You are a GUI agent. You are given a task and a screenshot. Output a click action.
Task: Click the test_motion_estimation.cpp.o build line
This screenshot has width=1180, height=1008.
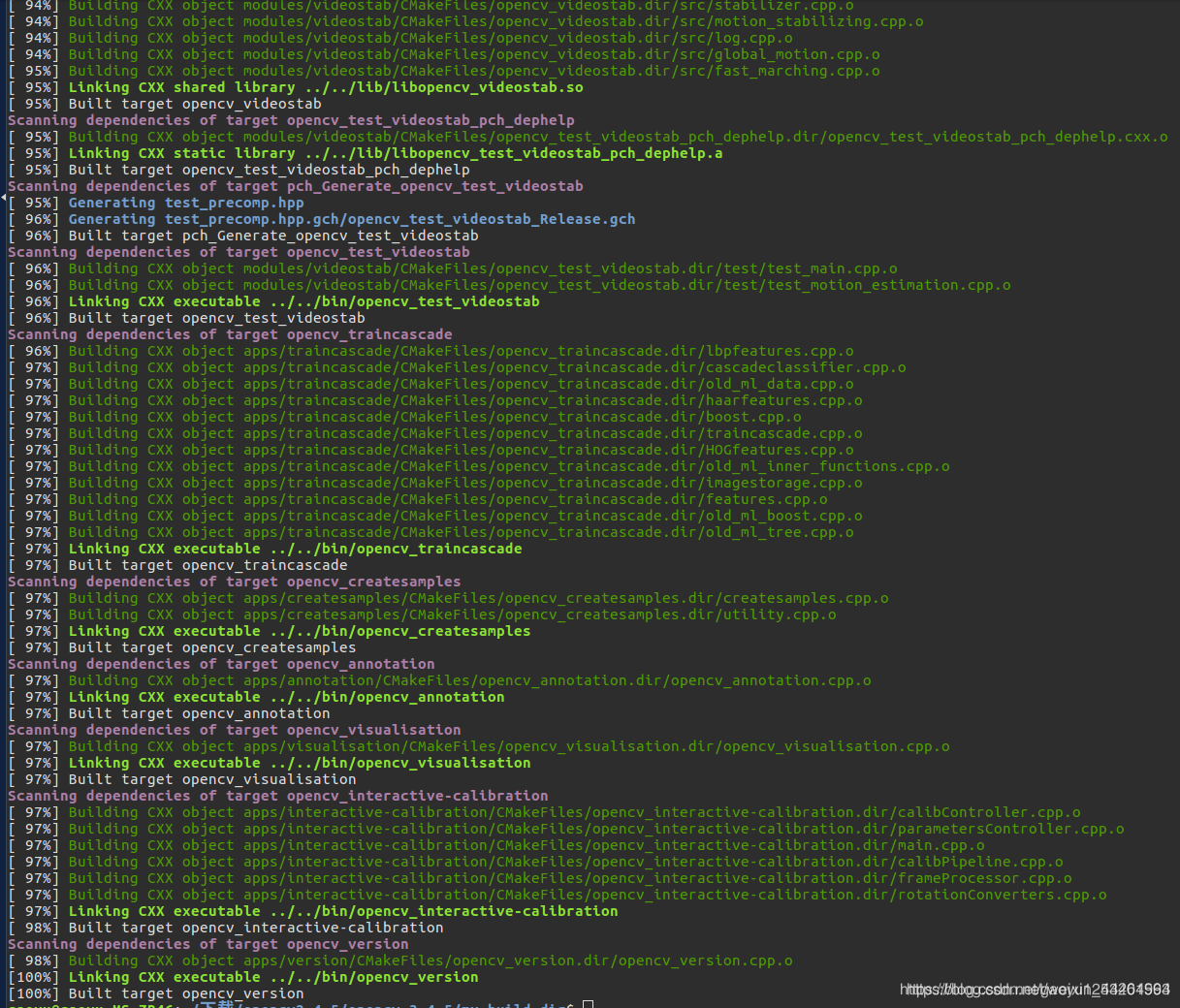[509, 285]
